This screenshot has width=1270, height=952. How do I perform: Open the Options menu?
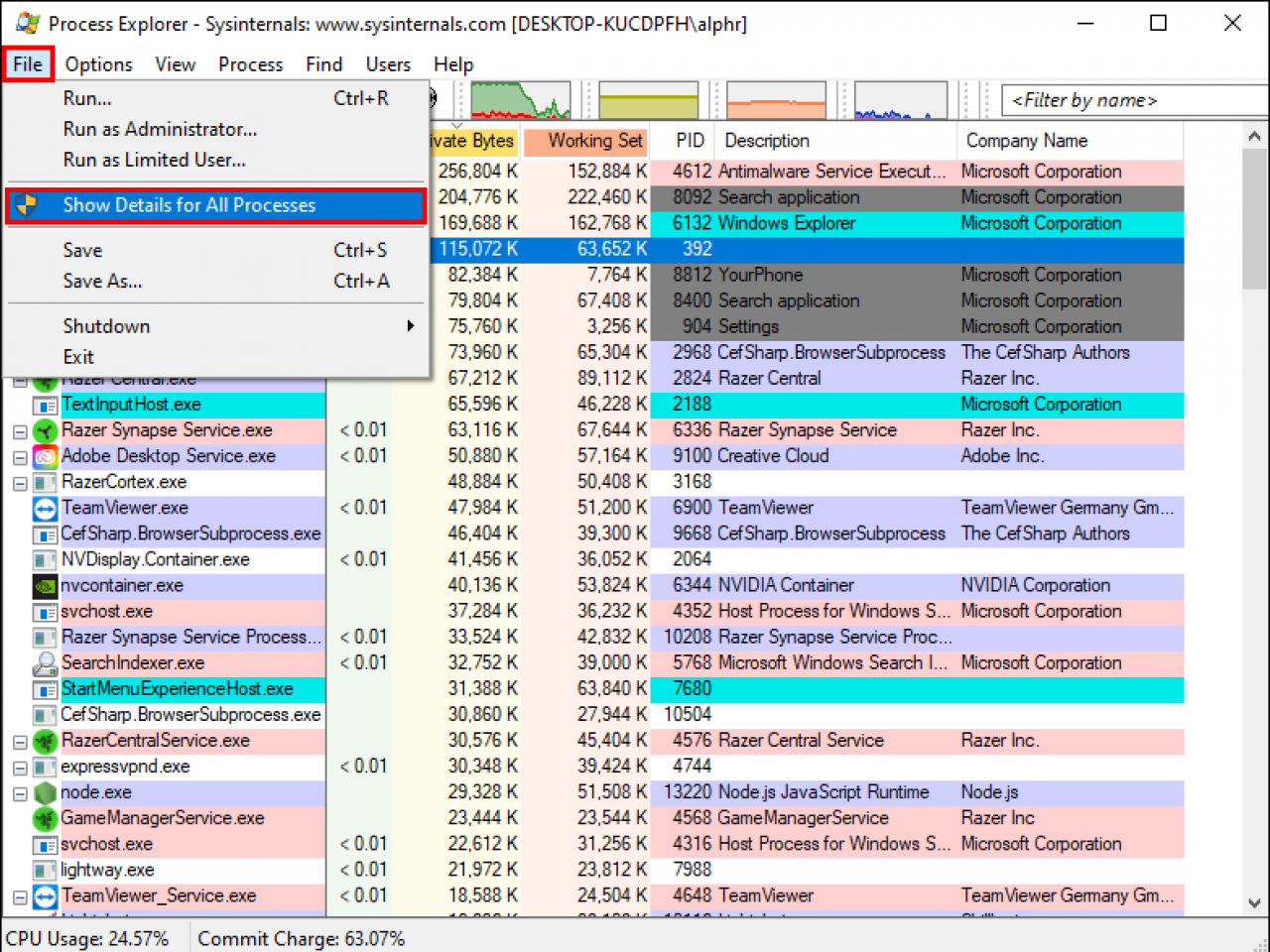click(x=98, y=64)
